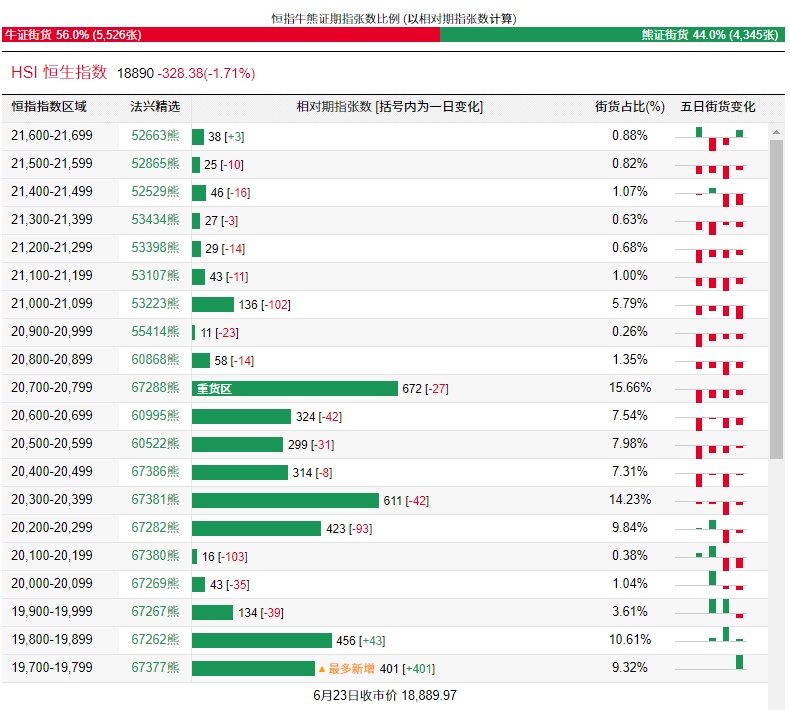Open the 52663熊 certificate link
The image size is (790, 710).
(155, 136)
